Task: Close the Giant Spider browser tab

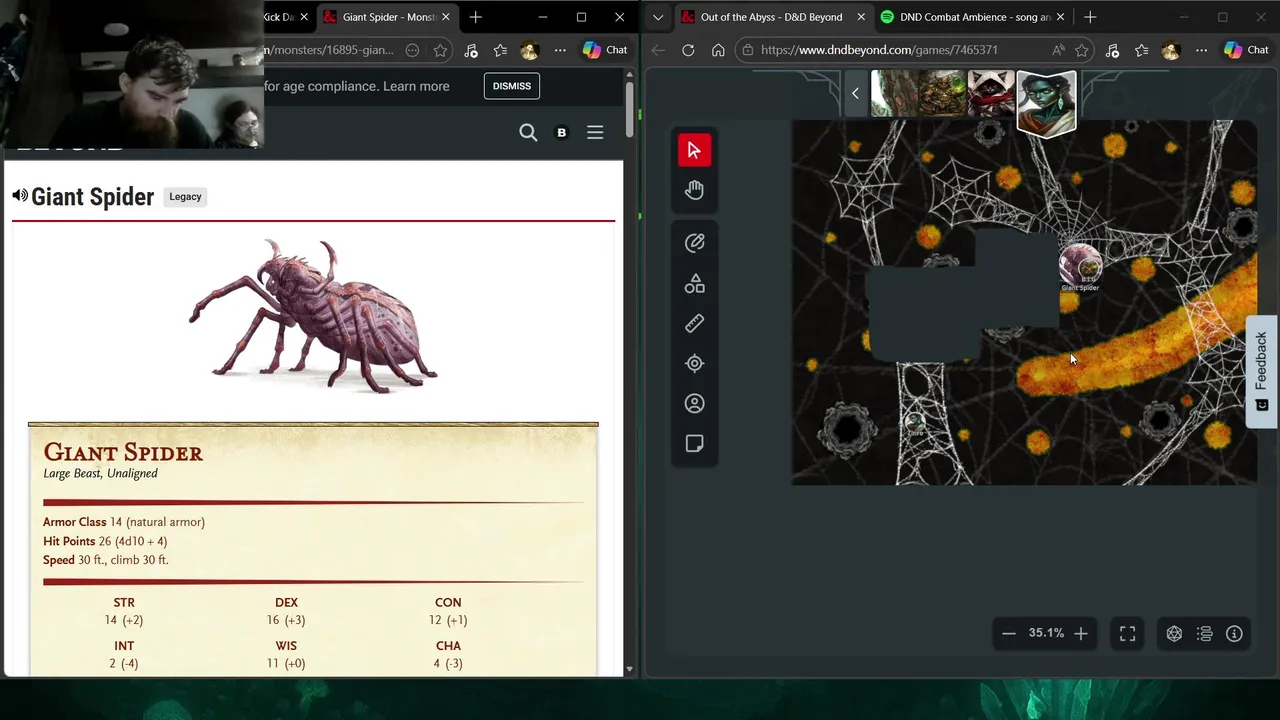Action: tap(446, 17)
